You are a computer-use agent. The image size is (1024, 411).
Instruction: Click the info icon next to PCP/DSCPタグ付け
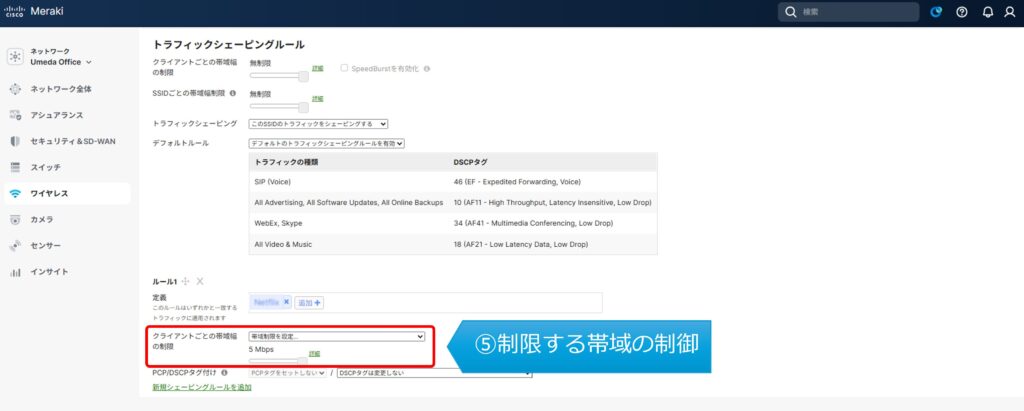pos(224,373)
